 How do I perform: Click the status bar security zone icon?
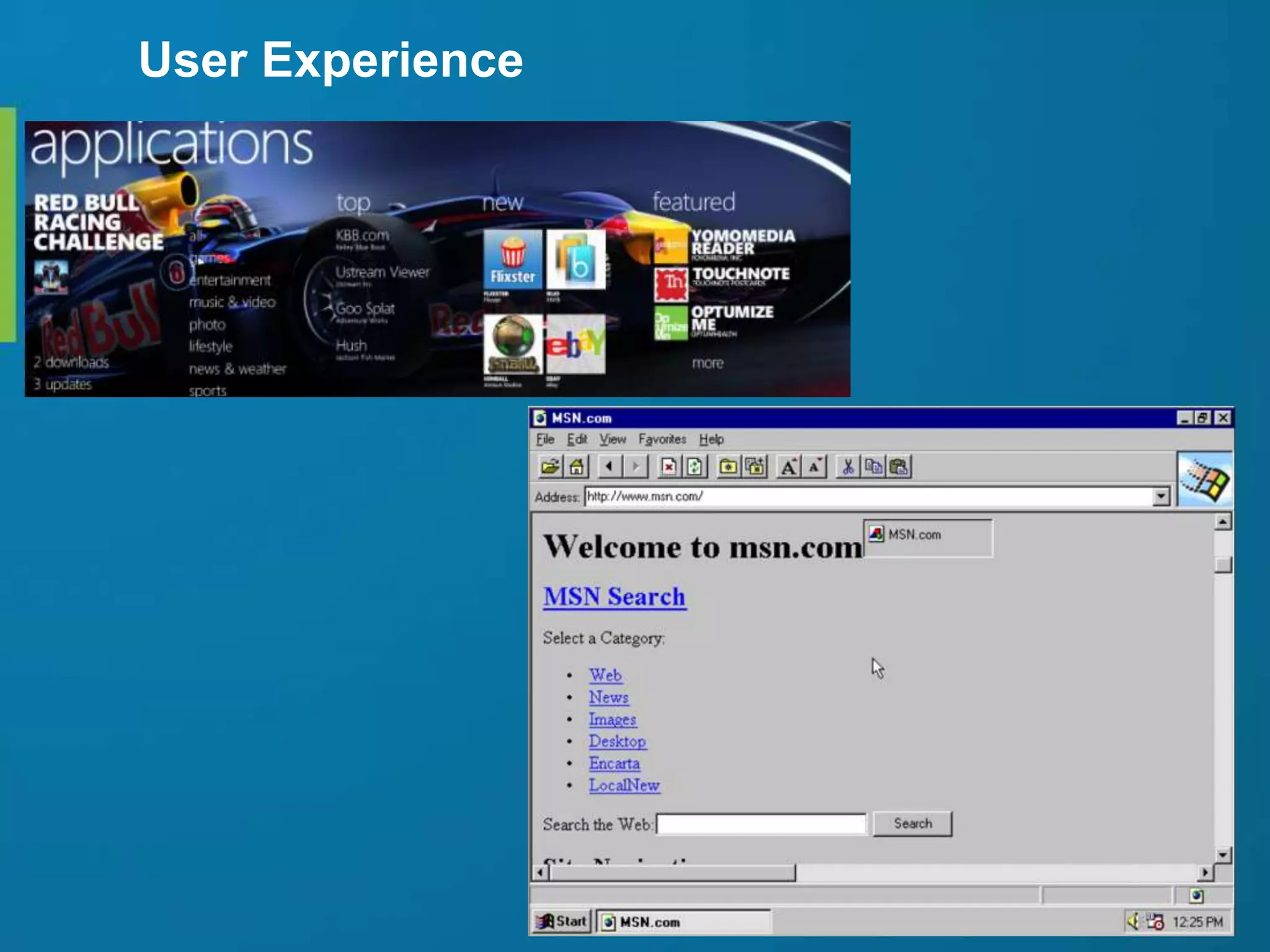(1197, 896)
